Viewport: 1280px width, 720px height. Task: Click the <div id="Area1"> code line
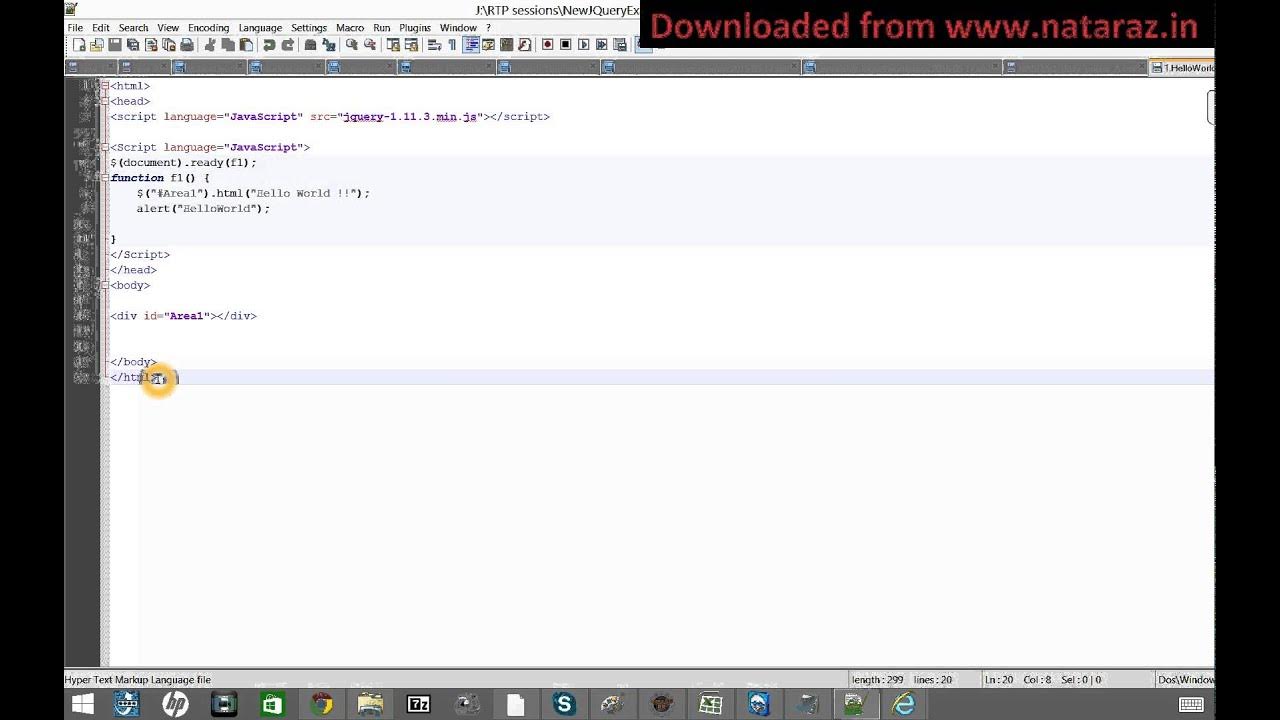click(x=183, y=316)
